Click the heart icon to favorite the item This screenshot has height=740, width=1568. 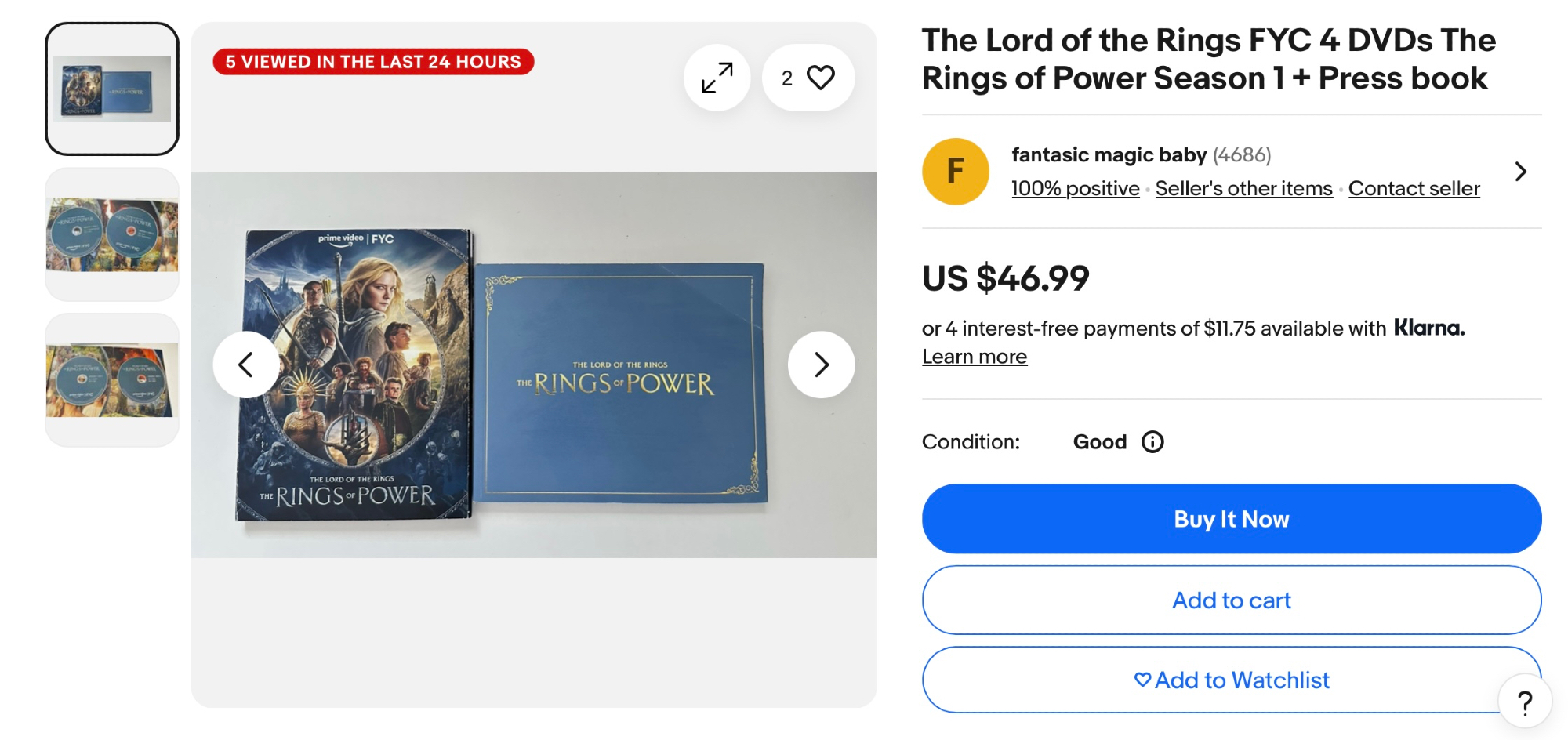[x=820, y=78]
